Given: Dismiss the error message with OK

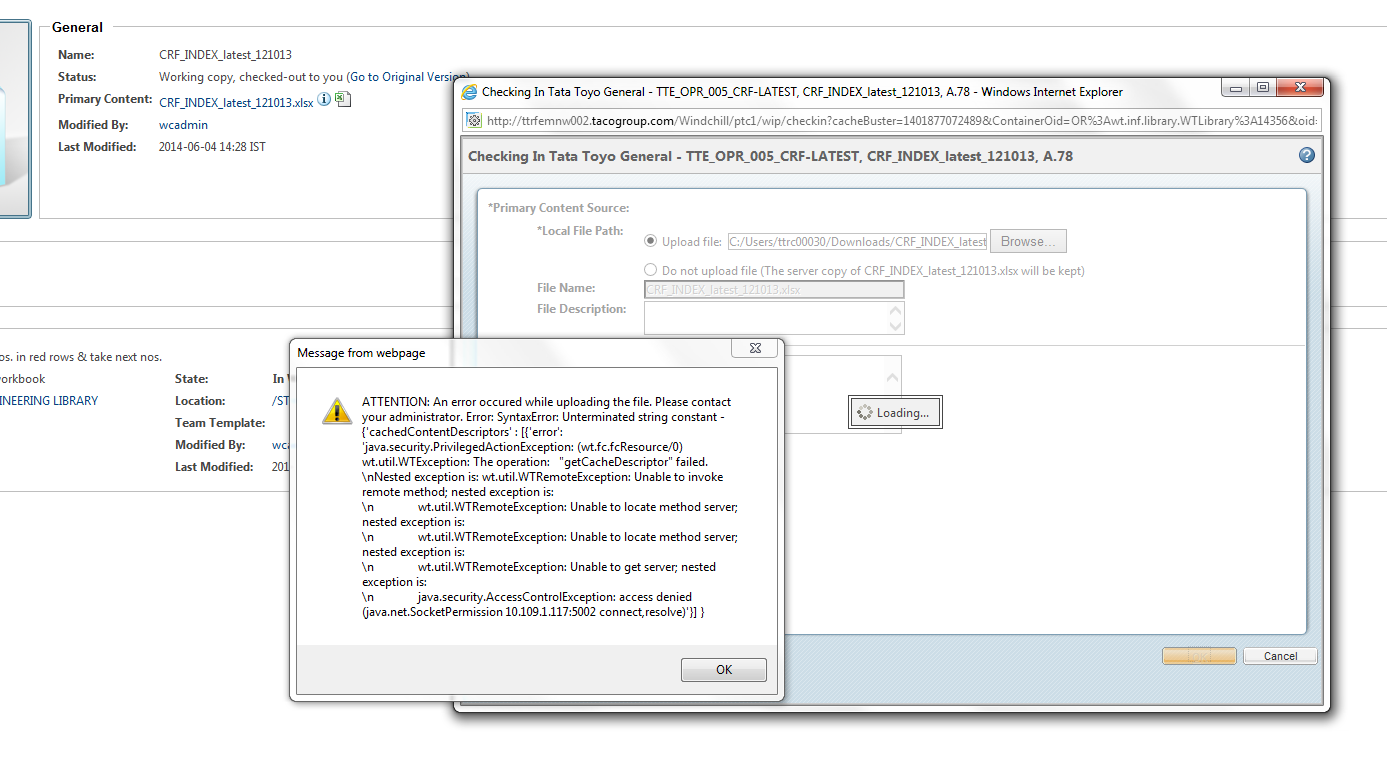Looking at the screenshot, I should click(x=724, y=670).
